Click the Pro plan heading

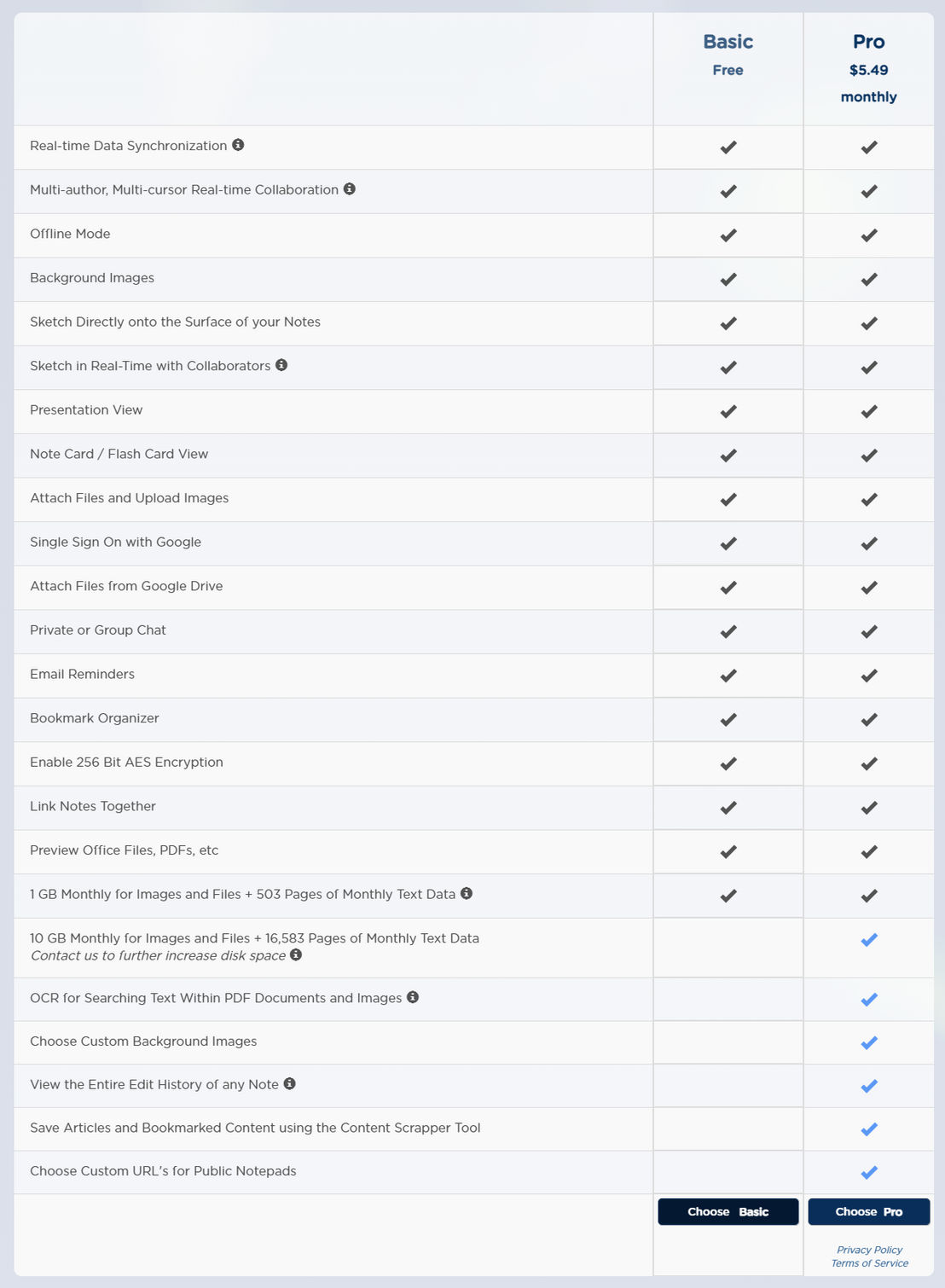pos(869,42)
